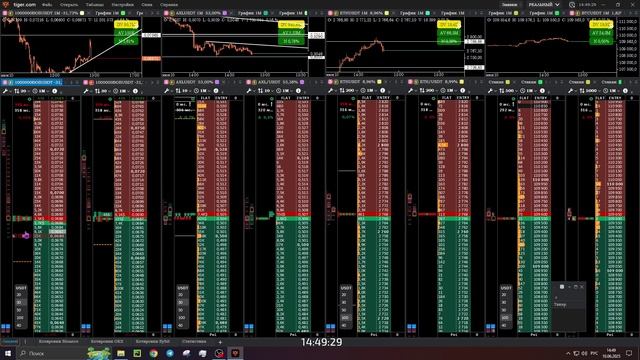
Task: Open the Файл menu
Action: point(47,5)
